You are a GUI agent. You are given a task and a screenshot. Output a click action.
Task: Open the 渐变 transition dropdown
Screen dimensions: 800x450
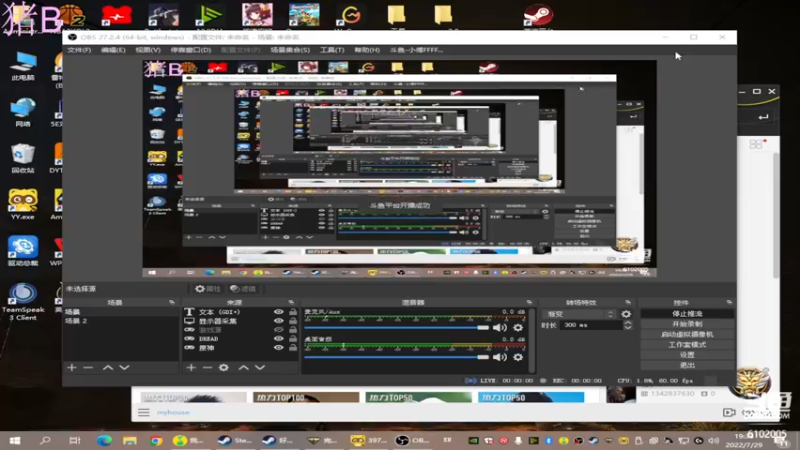click(x=581, y=314)
